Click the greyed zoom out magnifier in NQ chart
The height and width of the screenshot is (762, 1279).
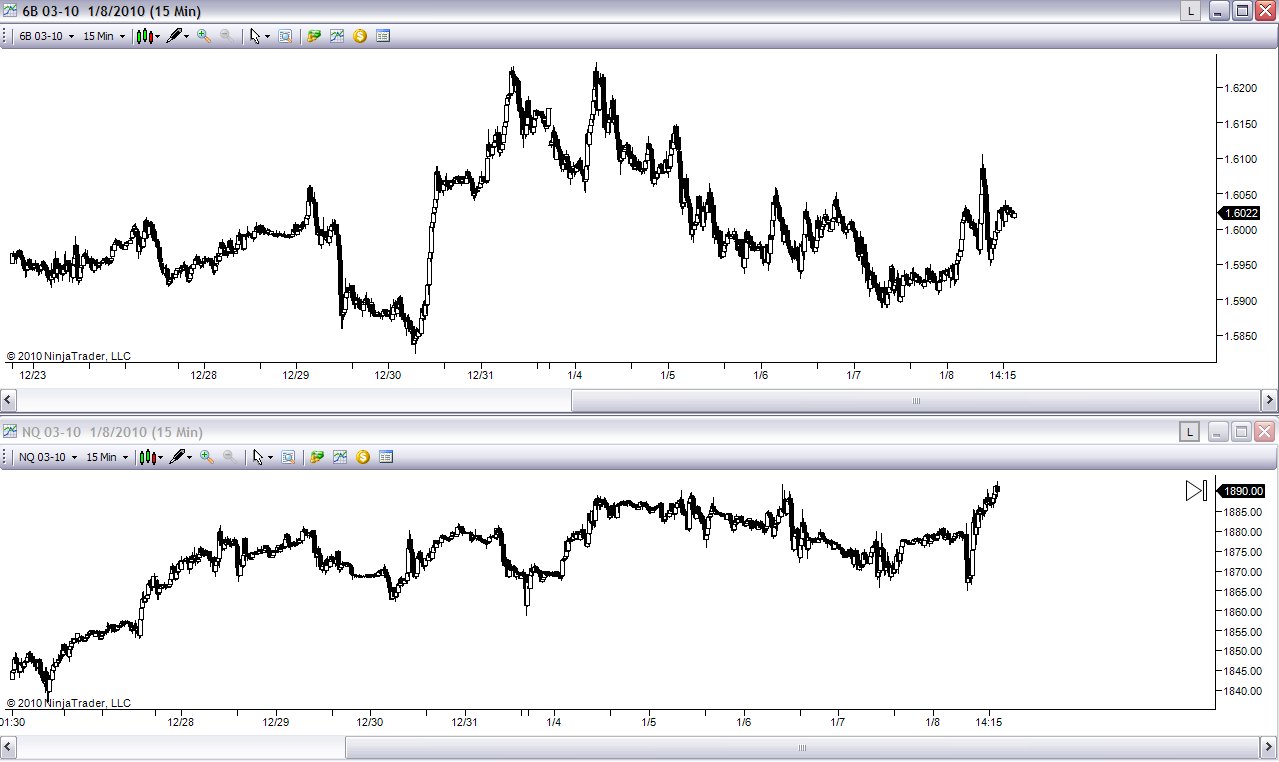point(230,457)
